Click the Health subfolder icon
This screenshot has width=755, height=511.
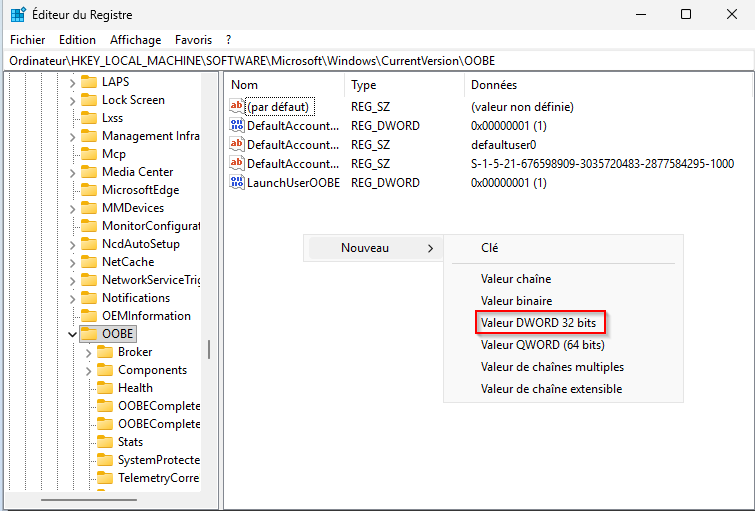tap(104, 388)
